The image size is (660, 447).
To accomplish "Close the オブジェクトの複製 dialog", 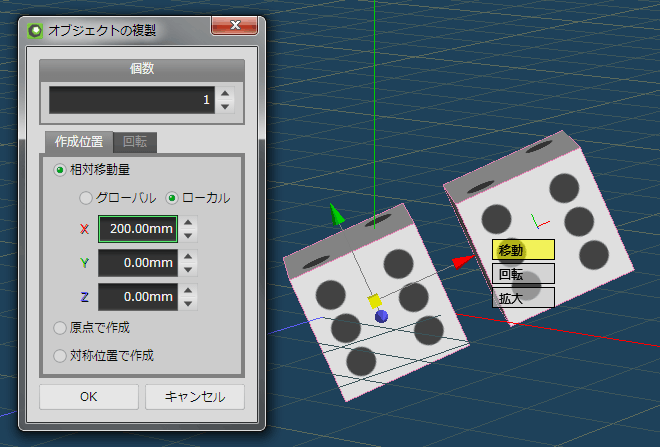I will [234, 26].
